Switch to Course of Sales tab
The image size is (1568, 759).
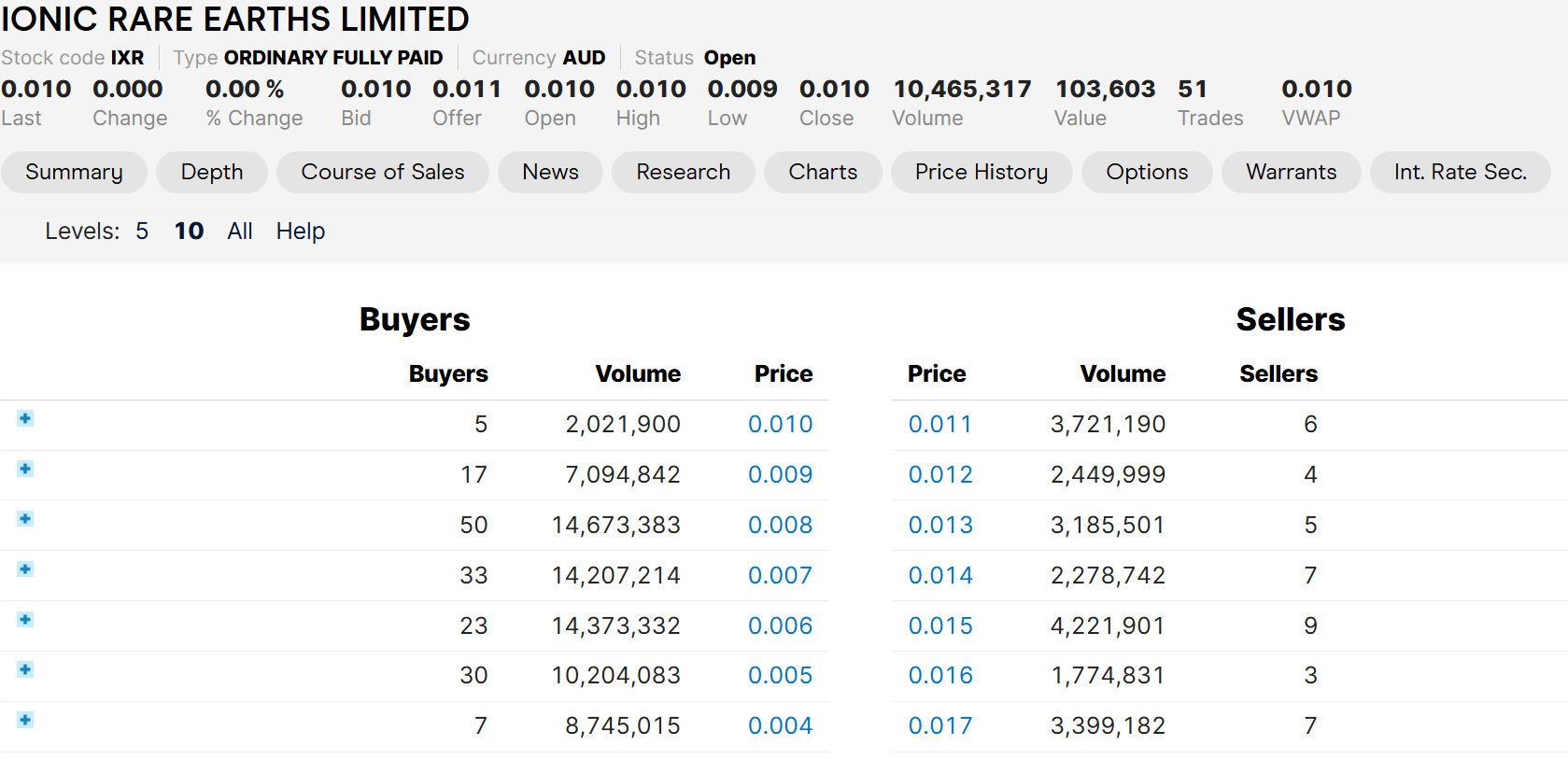[x=382, y=173]
